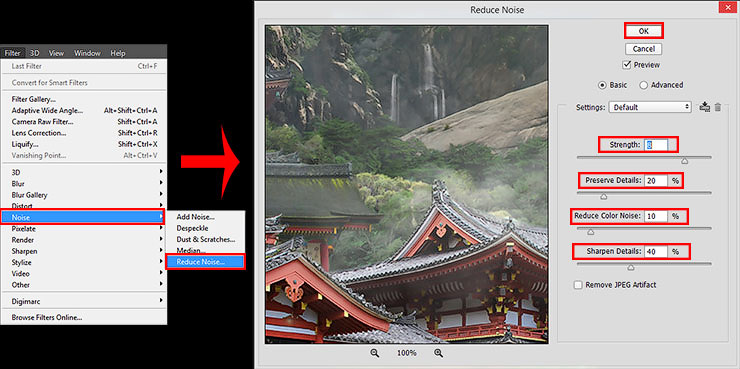Screen dimensions: 740x369
Task: Open the 3D menu in menu bar
Action: click(34, 53)
